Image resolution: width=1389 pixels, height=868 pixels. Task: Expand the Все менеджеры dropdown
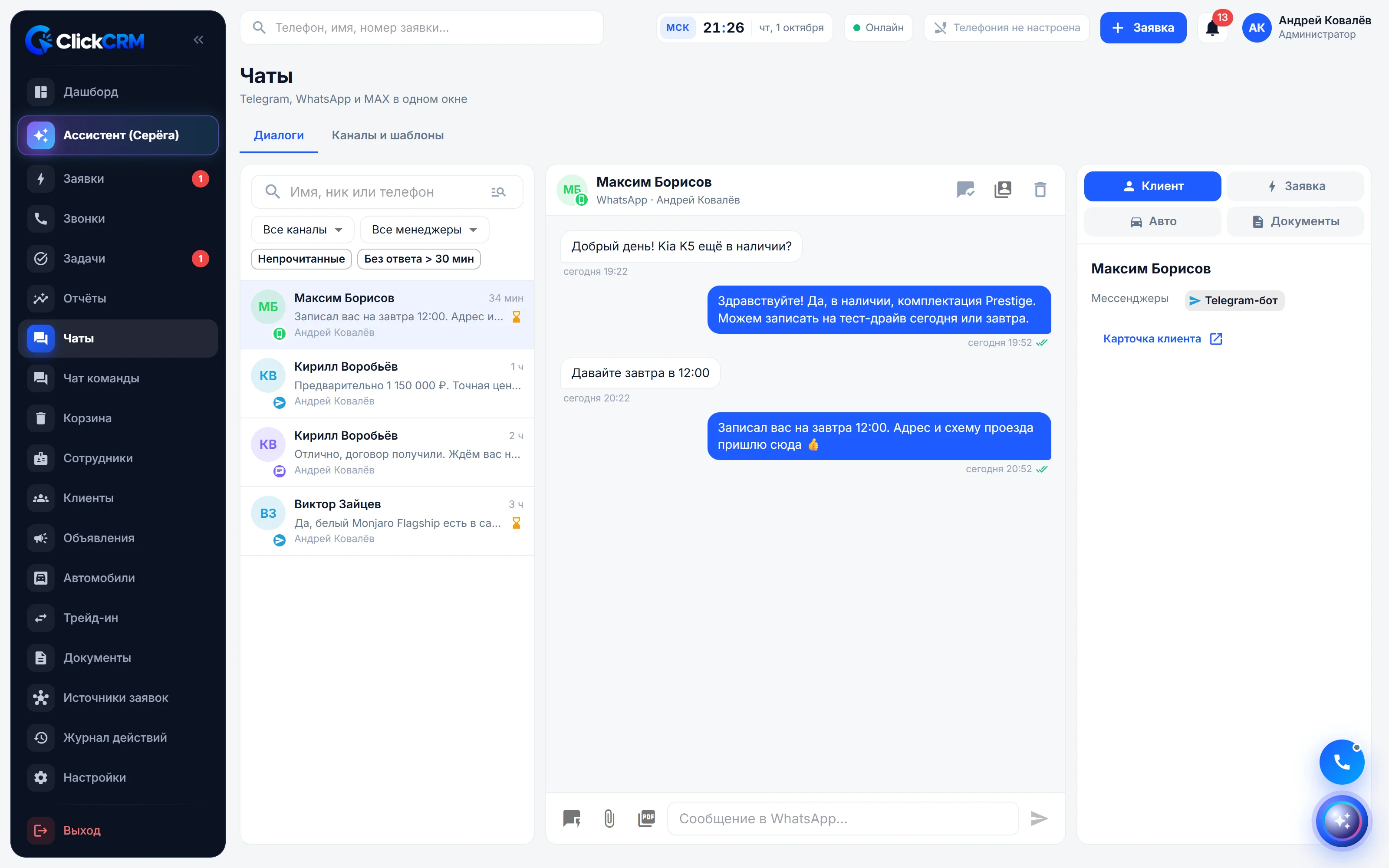coord(424,230)
